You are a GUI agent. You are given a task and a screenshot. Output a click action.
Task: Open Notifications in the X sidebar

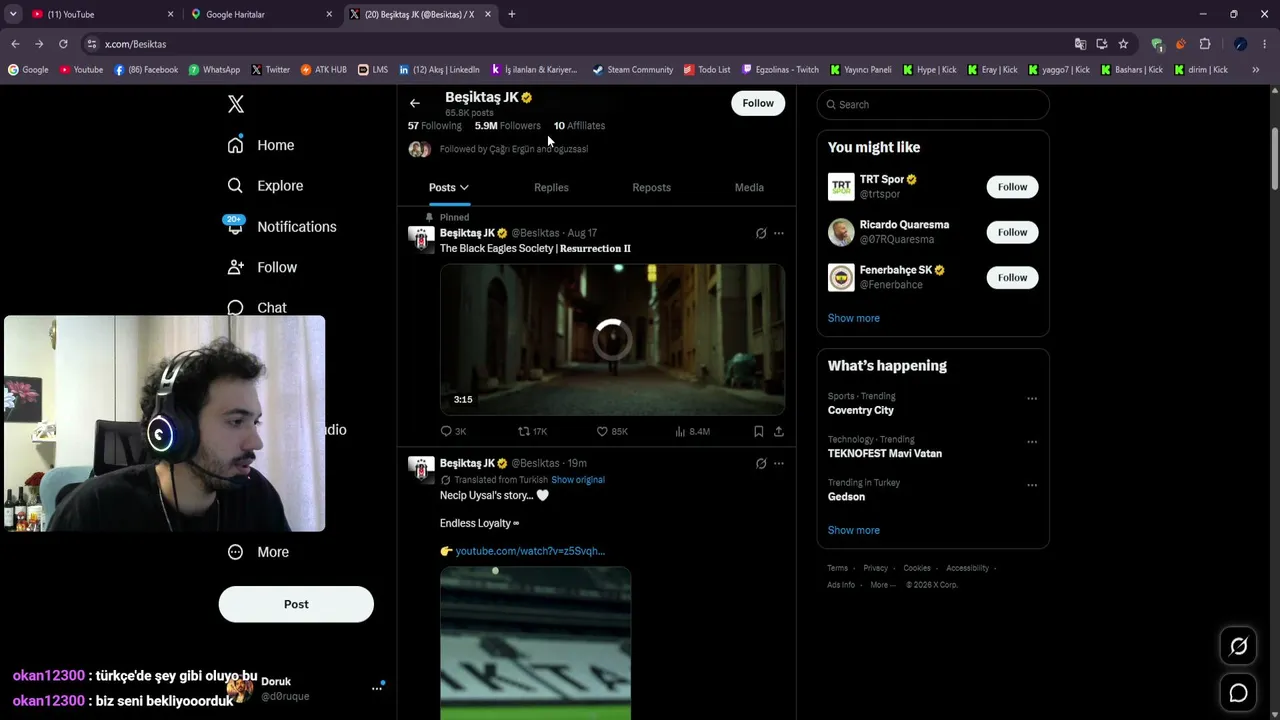pos(281,227)
